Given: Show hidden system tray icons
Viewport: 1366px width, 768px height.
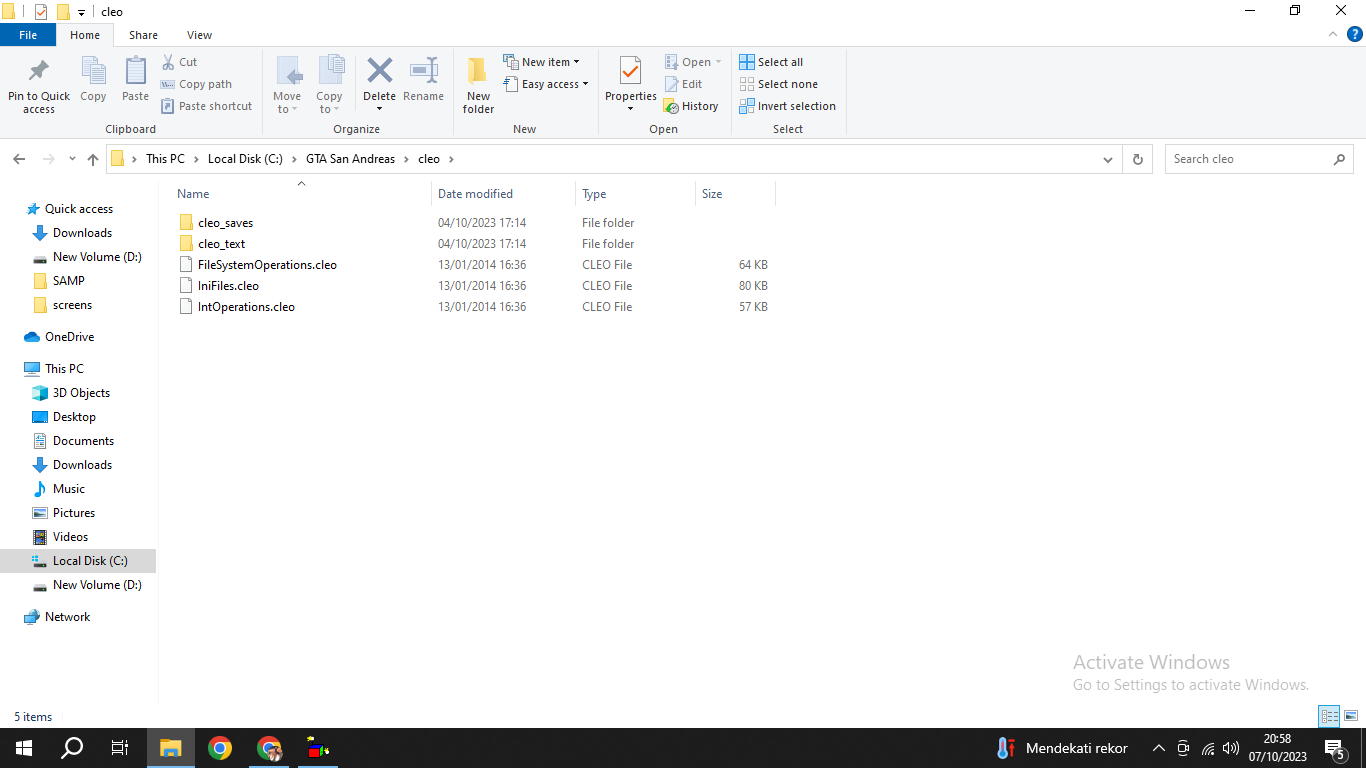Looking at the screenshot, I should click(1158, 748).
